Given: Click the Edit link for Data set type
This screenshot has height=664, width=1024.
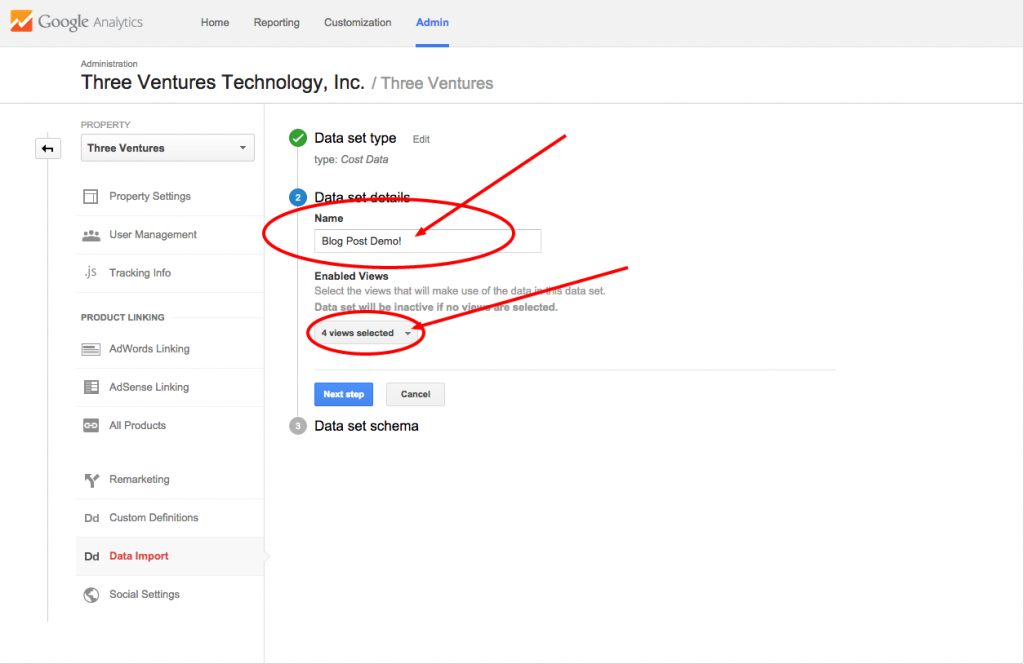Looking at the screenshot, I should point(421,139).
